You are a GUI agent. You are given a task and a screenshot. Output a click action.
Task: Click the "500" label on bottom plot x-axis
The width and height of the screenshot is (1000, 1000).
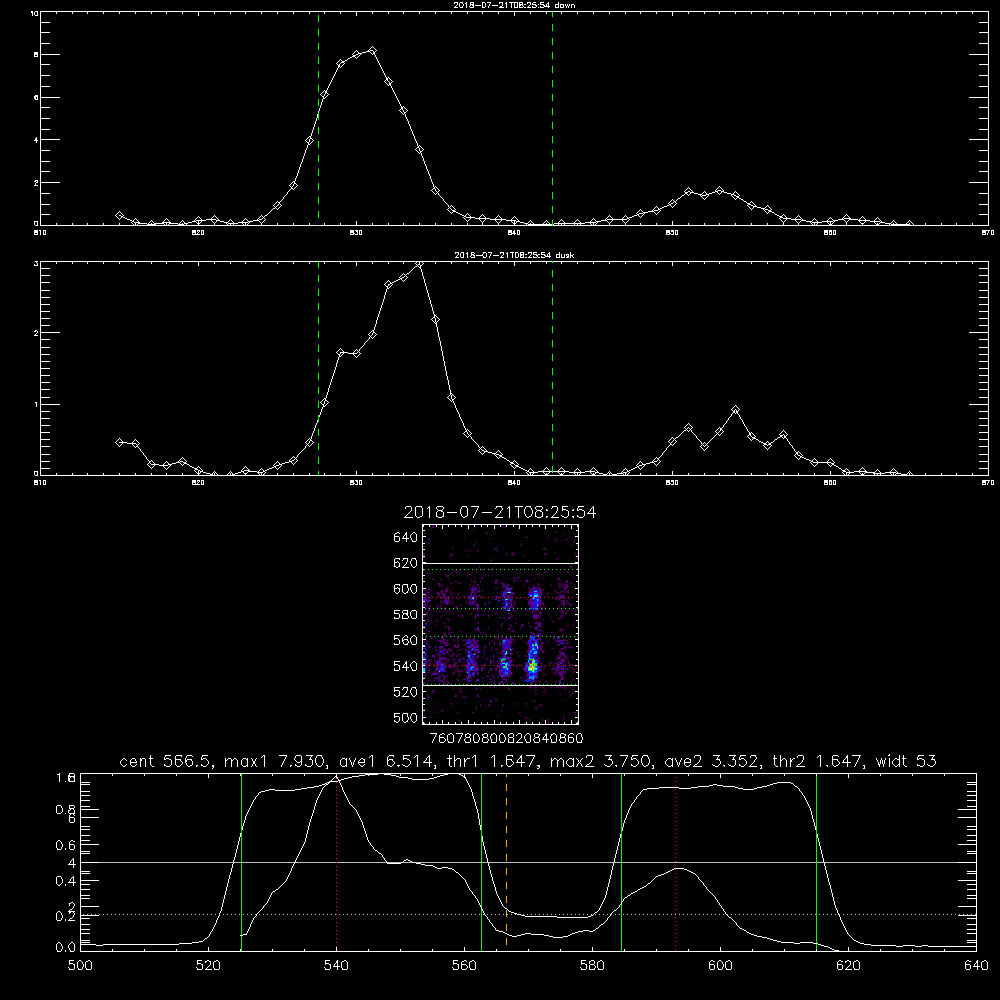click(x=80, y=966)
